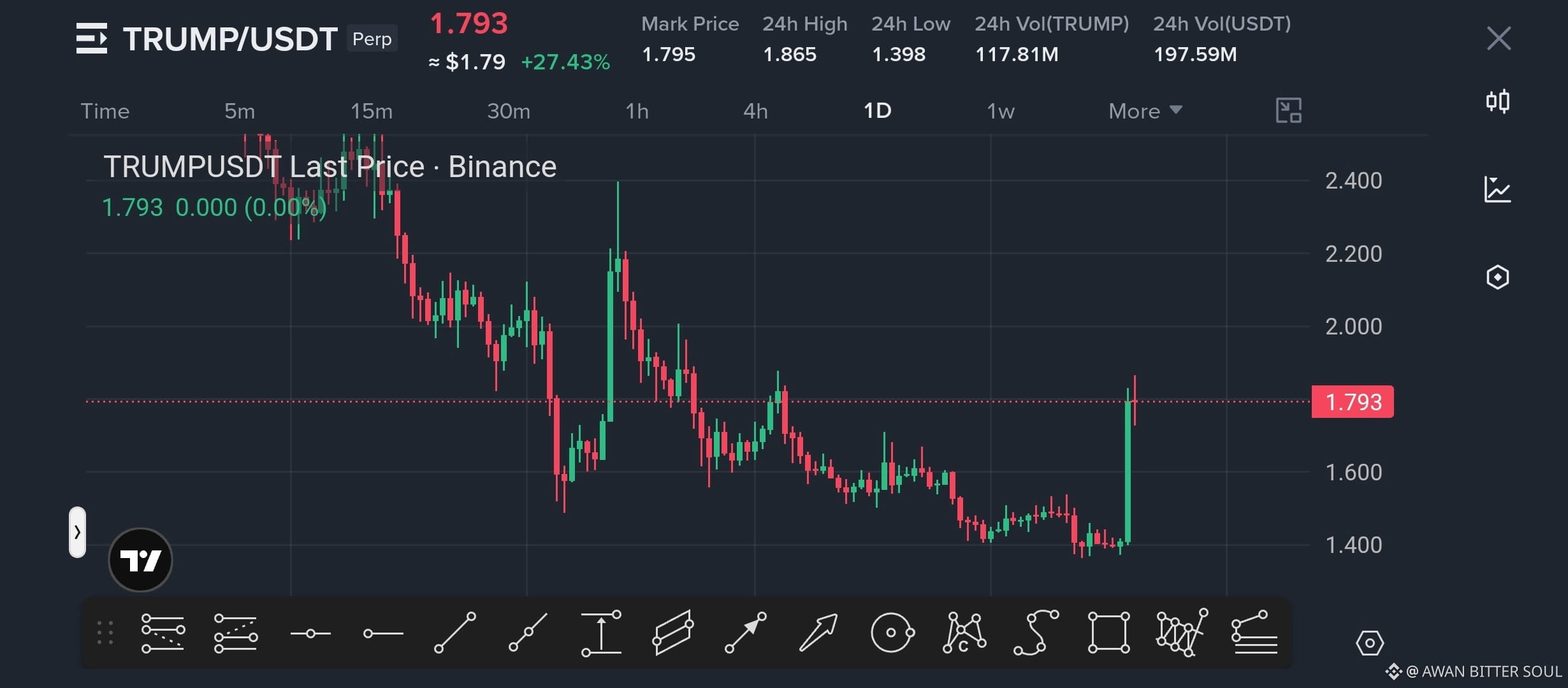Select the hollow arrow drawing tool
This screenshot has width=1568, height=688.
tap(818, 633)
